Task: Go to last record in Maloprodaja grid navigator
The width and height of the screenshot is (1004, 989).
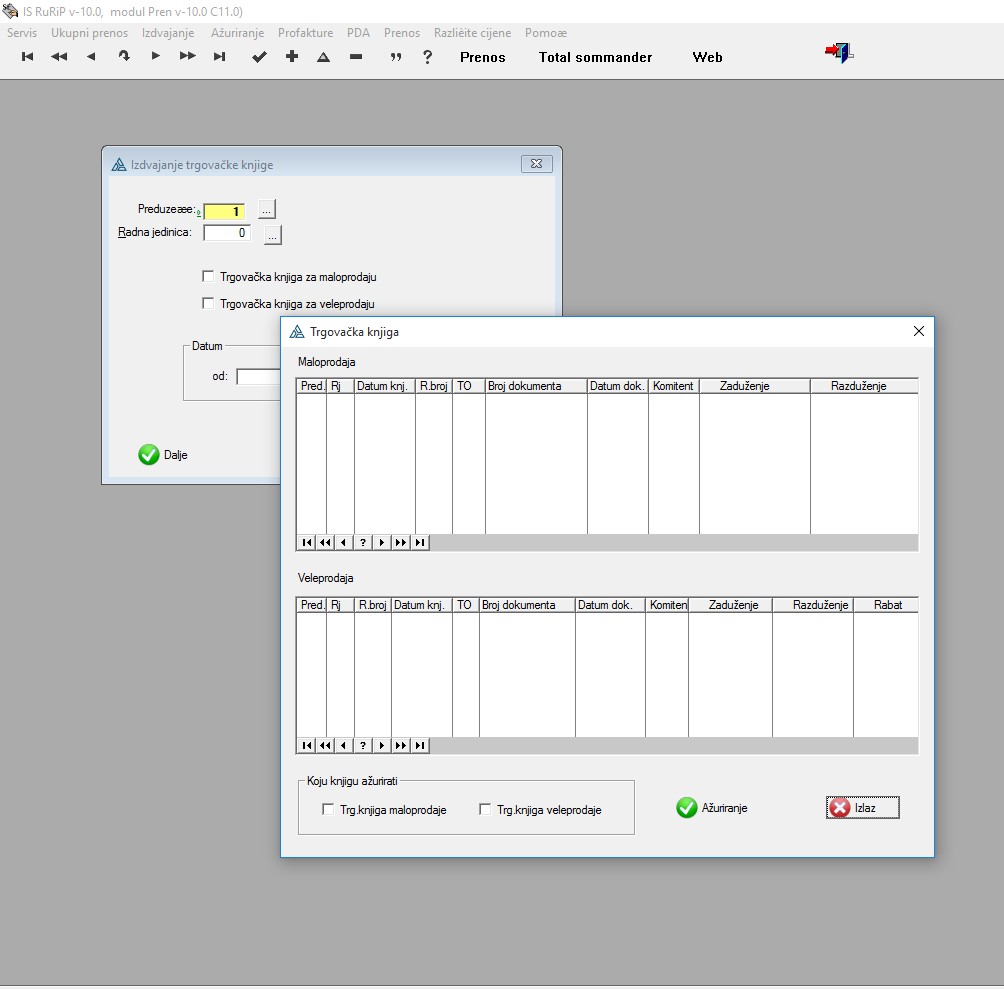Action: [420, 542]
